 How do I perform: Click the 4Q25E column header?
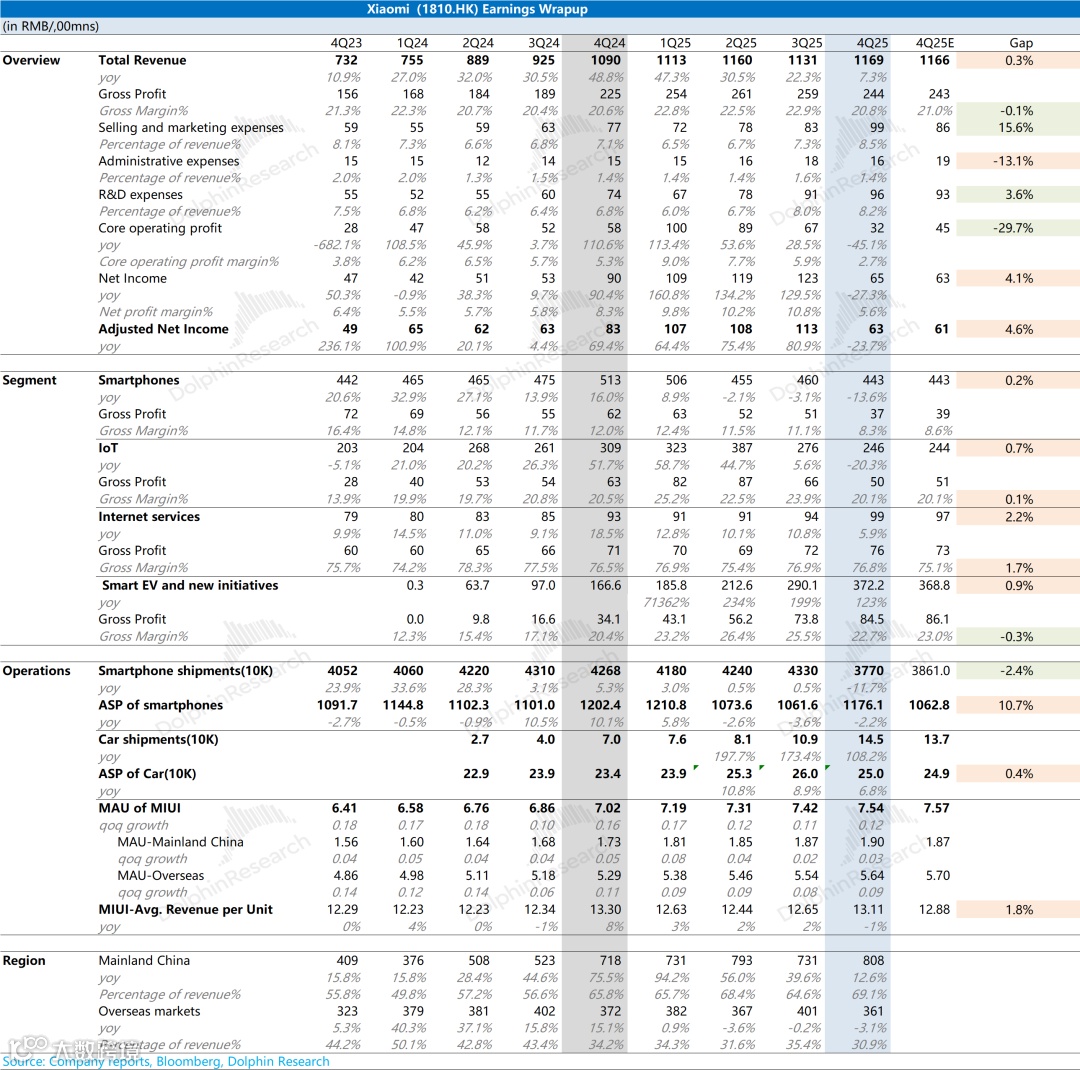(x=935, y=43)
